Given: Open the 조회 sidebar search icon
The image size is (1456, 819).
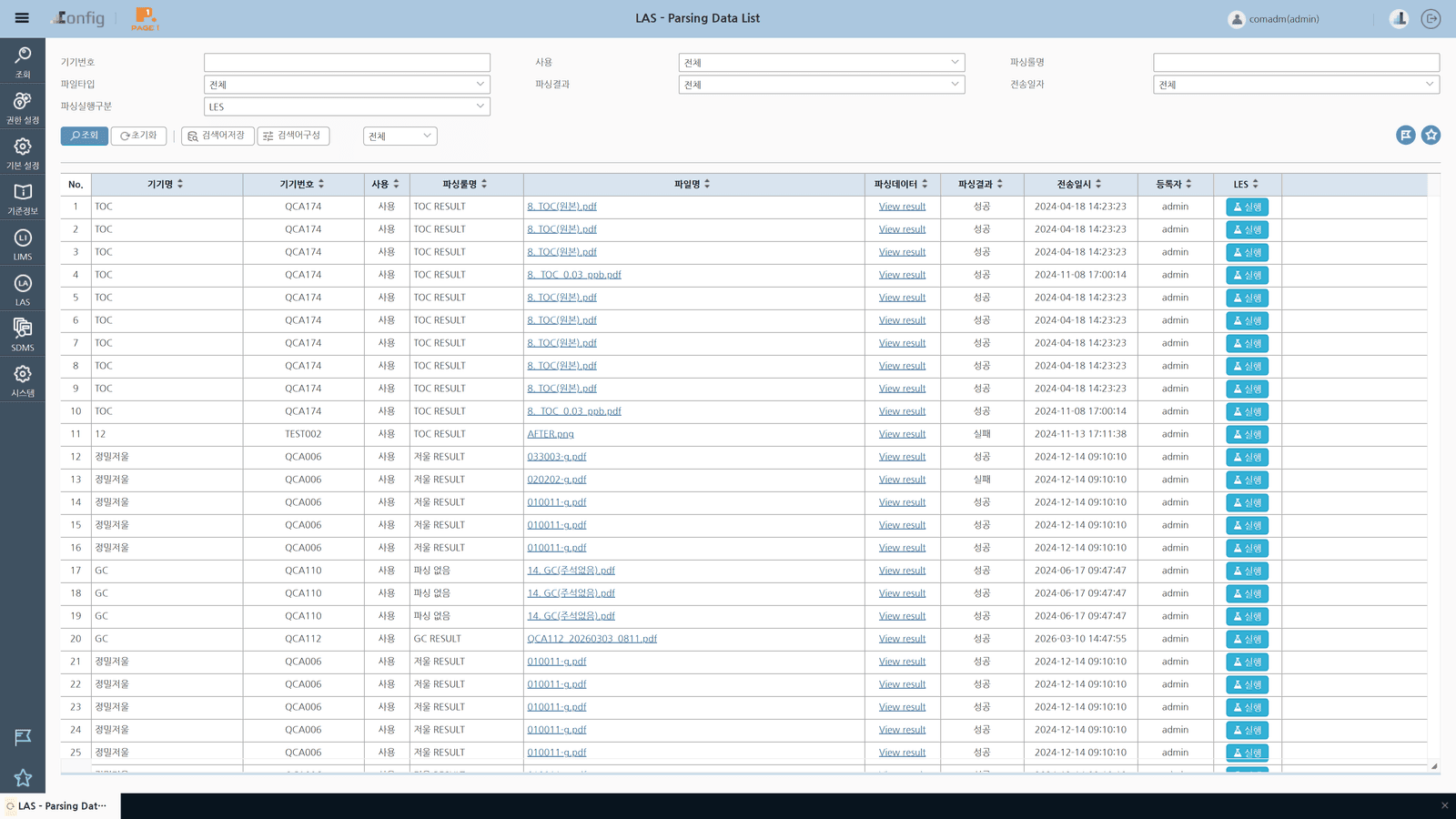Looking at the screenshot, I should (x=23, y=61).
